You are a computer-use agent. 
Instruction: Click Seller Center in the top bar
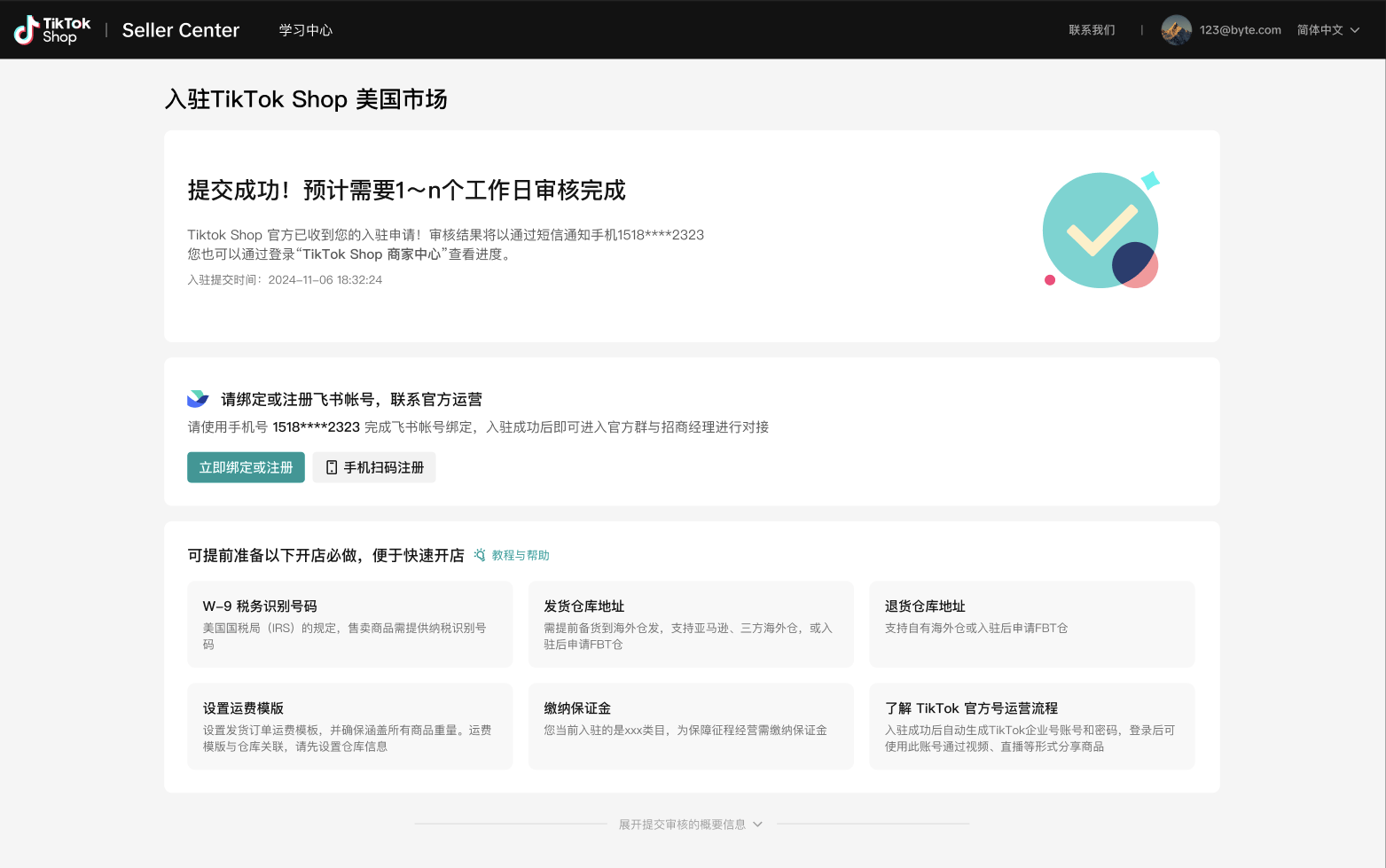[180, 29]
